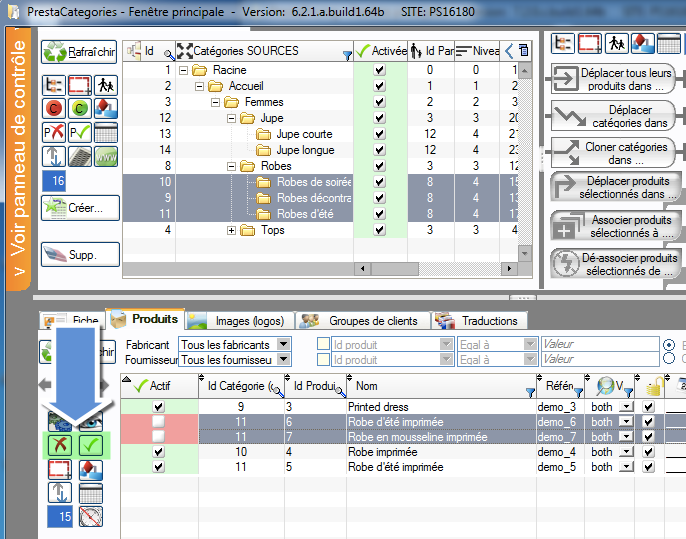The image size is (686, 539).
Task: Click the green checkmark activate products icon
Action: 91,444
